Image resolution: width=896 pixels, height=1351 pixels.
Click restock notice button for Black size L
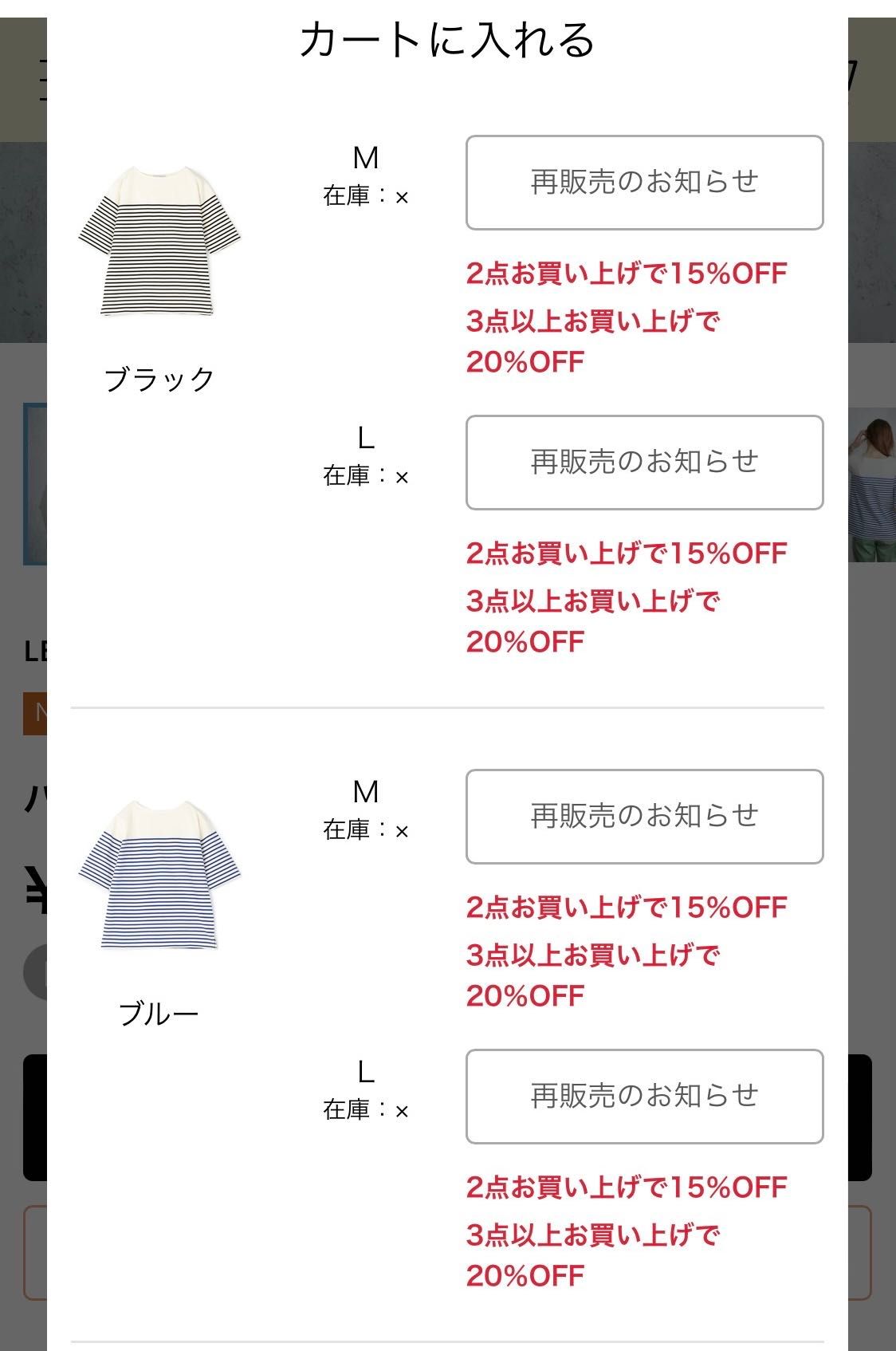click(644, 463)
